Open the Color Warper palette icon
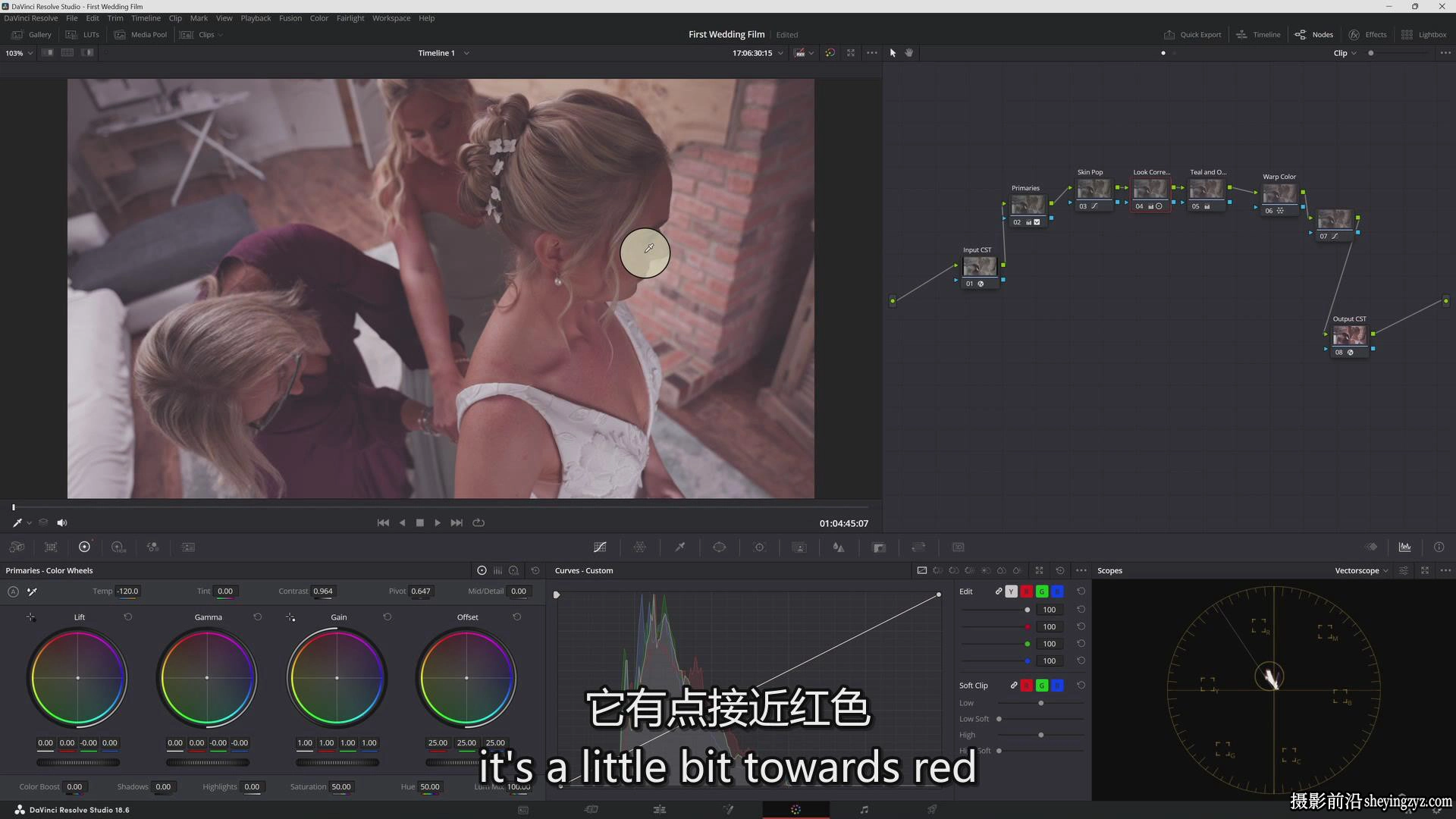 pos(640,547)
